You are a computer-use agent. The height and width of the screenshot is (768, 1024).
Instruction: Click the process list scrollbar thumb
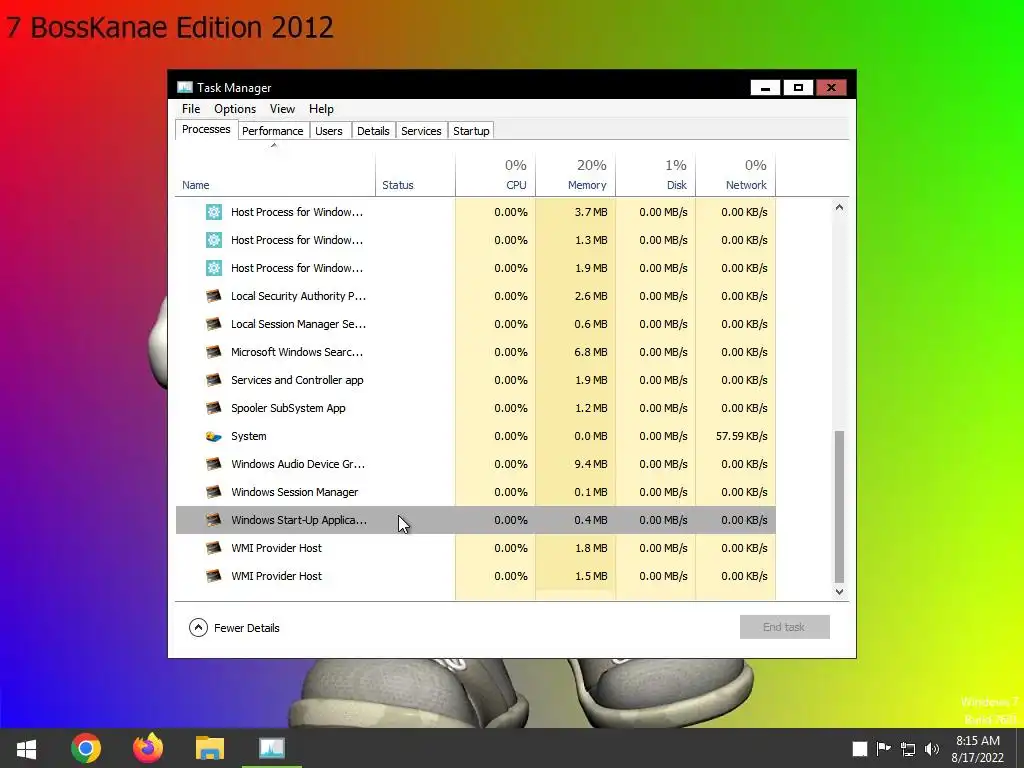(839, 506)
